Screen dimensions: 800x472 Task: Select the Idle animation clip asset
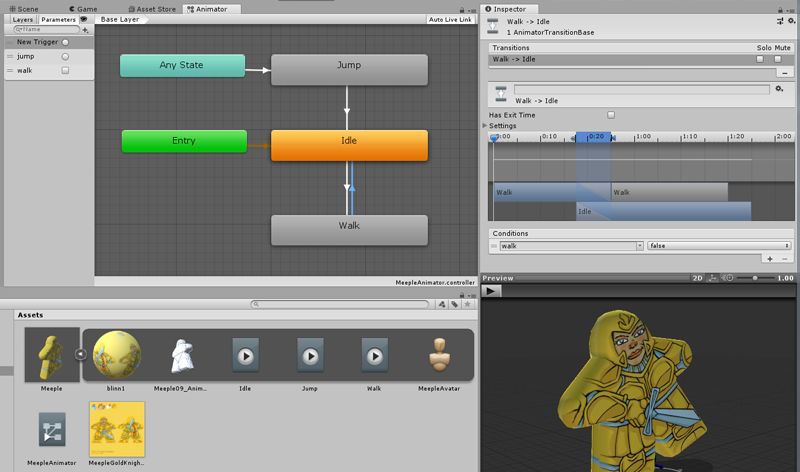click(x=245, y=355)
